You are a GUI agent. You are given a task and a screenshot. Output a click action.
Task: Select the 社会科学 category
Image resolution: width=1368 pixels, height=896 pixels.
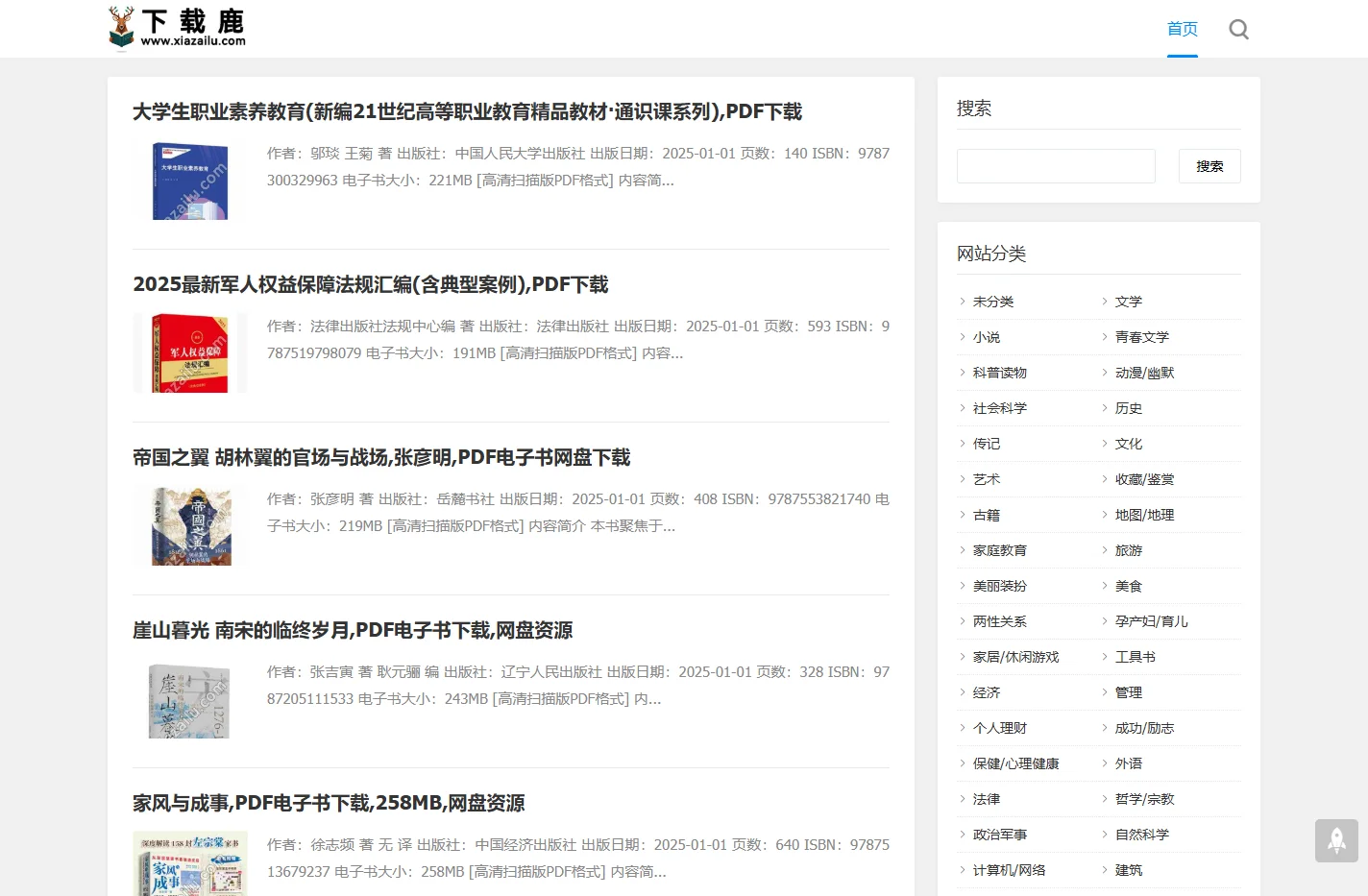(x=1000, y=408)
